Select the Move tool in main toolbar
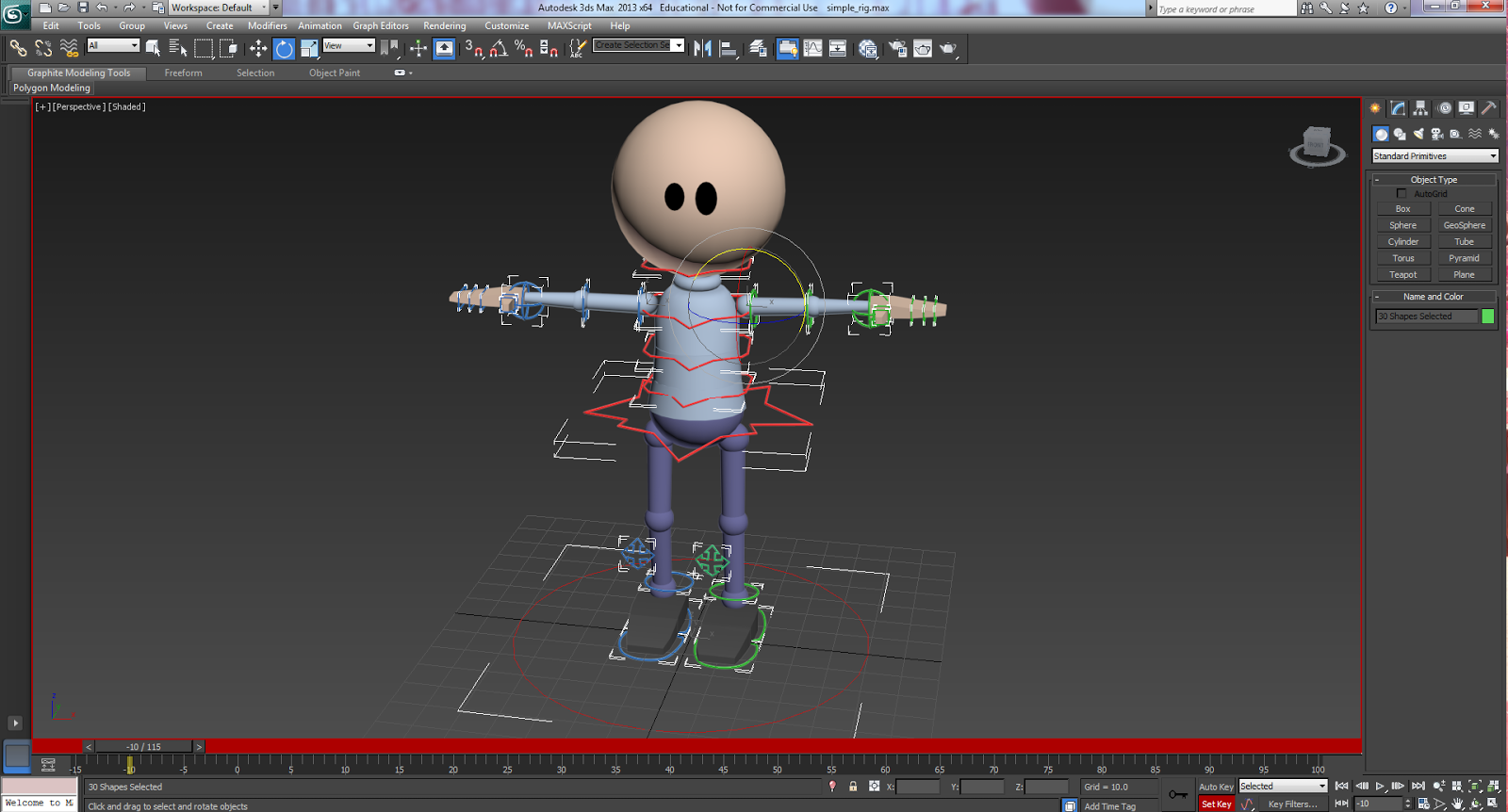 pos(257,48)
